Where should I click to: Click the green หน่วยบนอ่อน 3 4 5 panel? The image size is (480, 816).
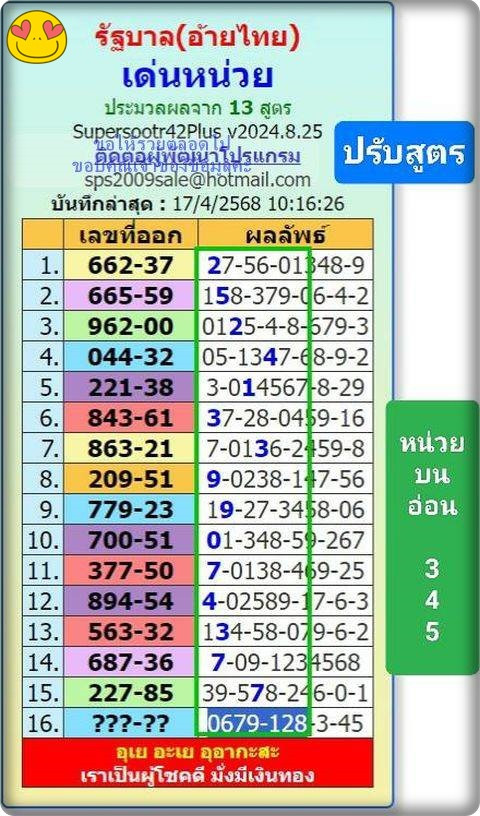[x=432, y=537]
